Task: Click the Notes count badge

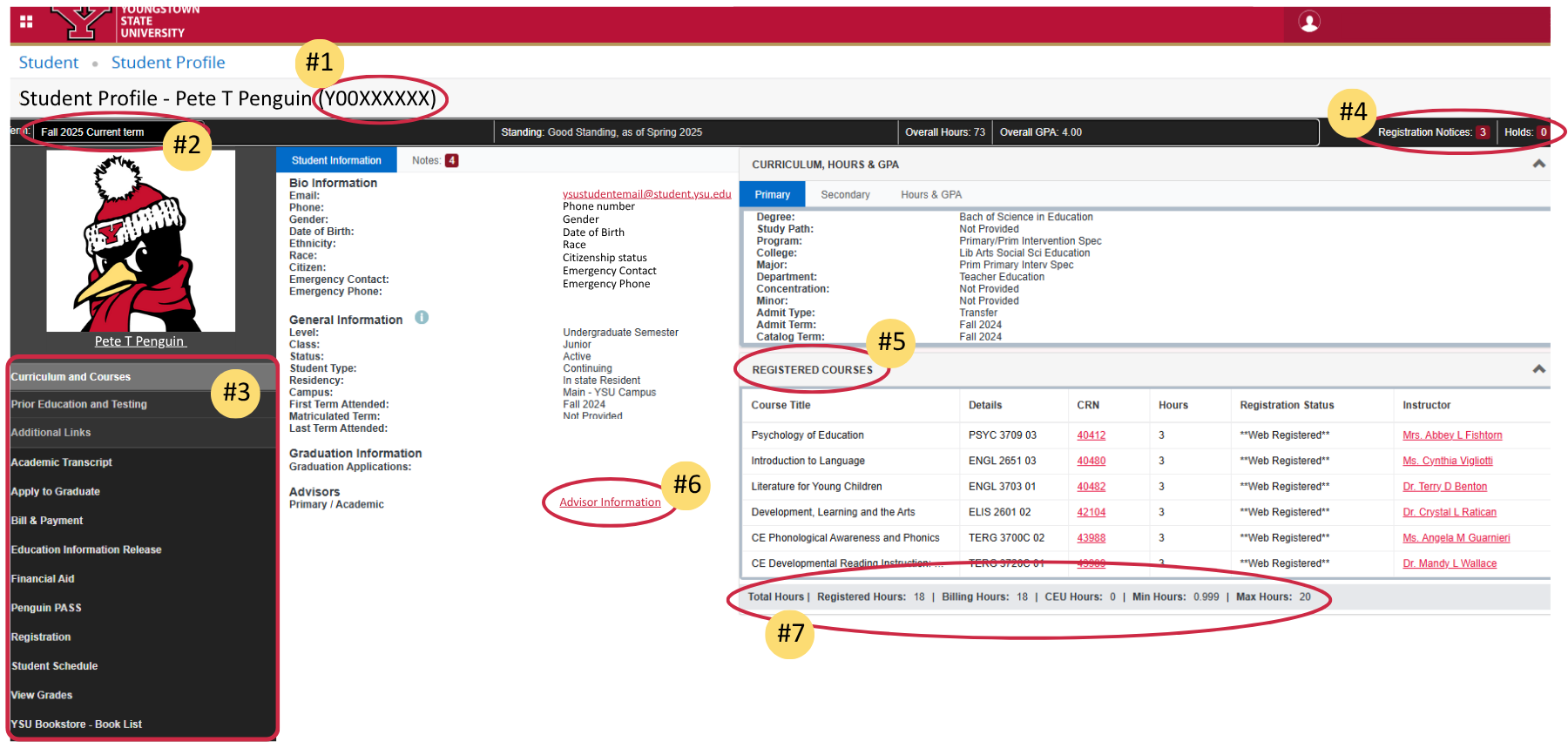Action: pos(451,160)
